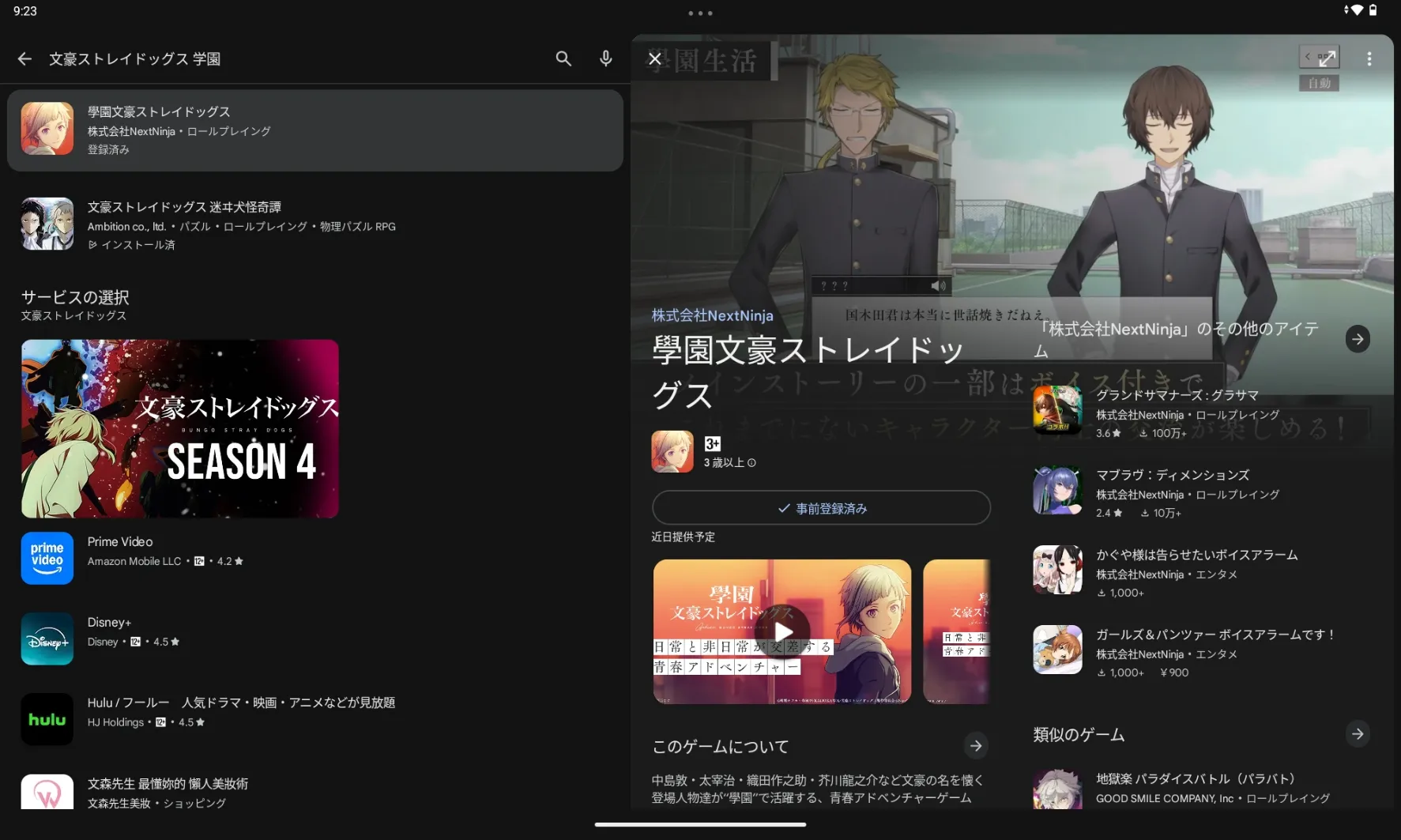
Task: Expand the このゲームについて section arrow
Action: click(x=976, y=745)
